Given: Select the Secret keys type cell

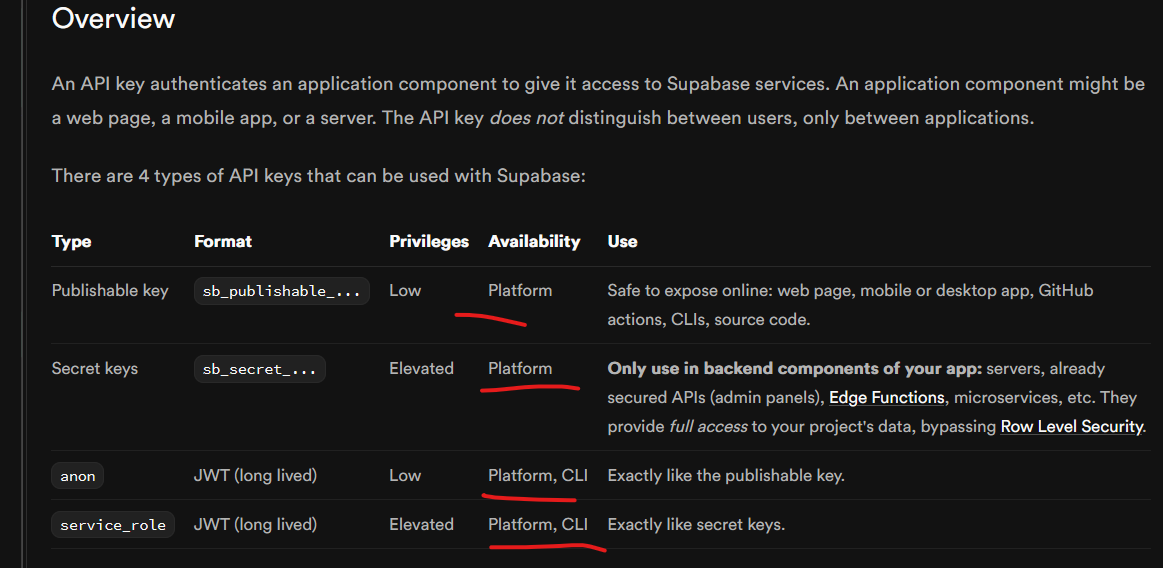Looking at the screenshot, I should coord(95,368).
